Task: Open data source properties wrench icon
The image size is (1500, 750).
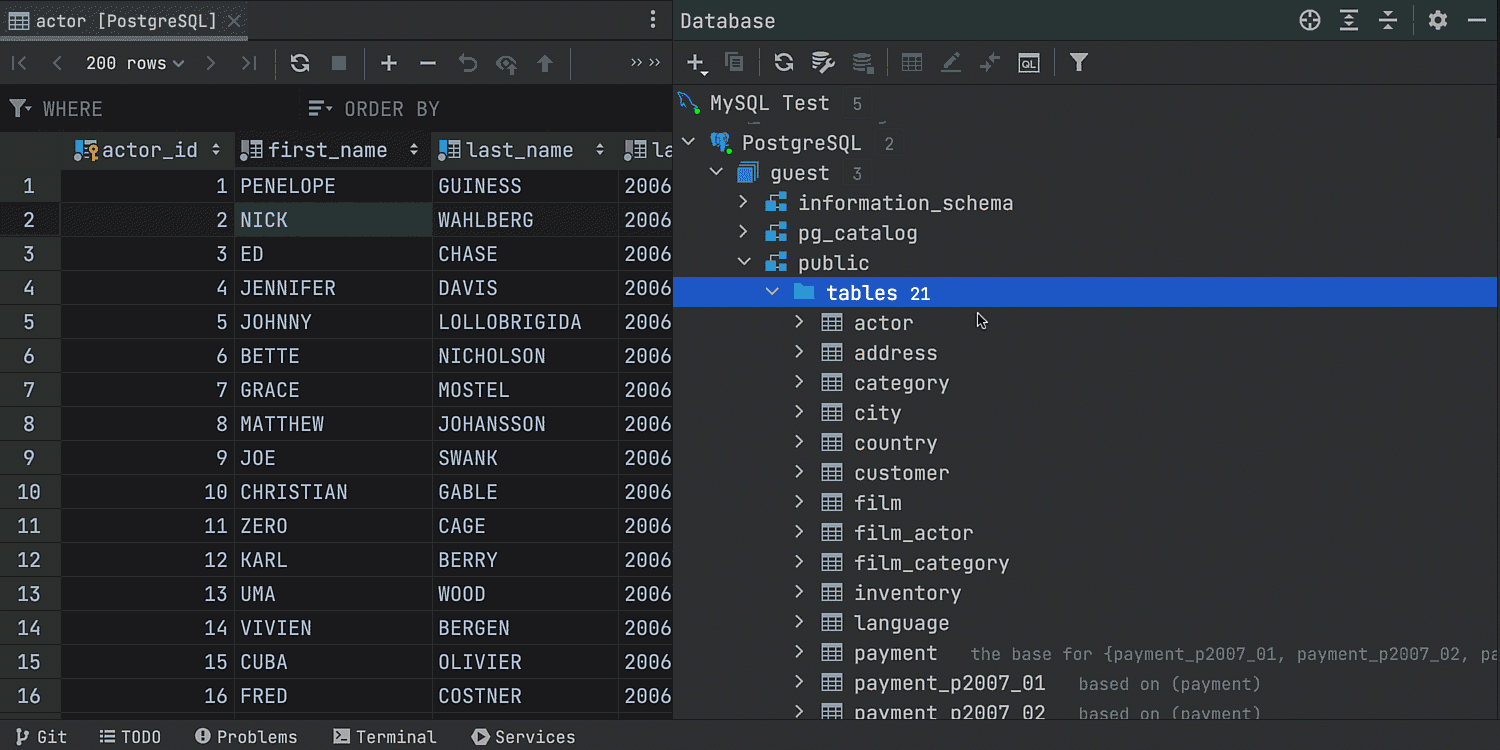Action: point(823,62)
